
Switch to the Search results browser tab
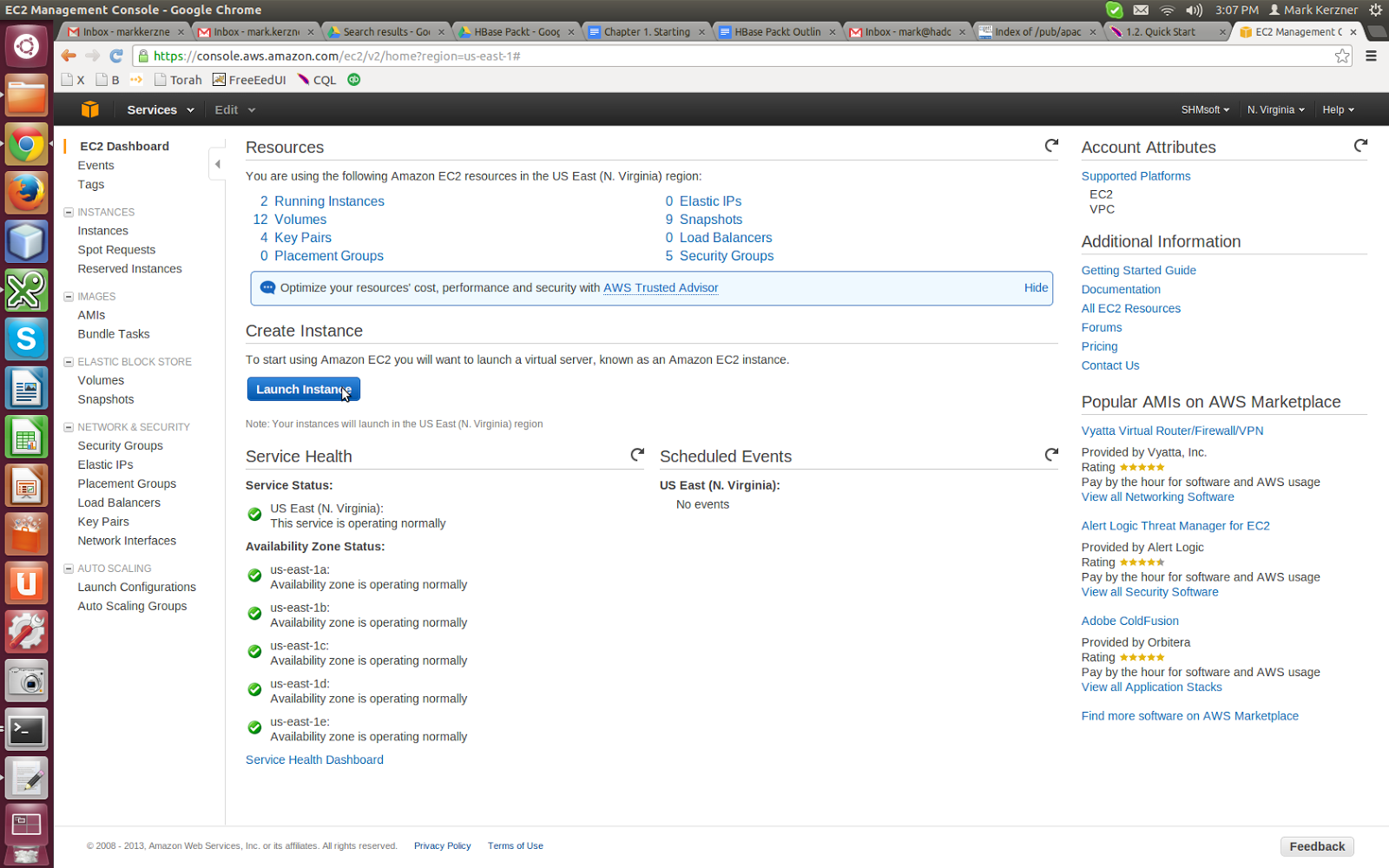[385, 32]
